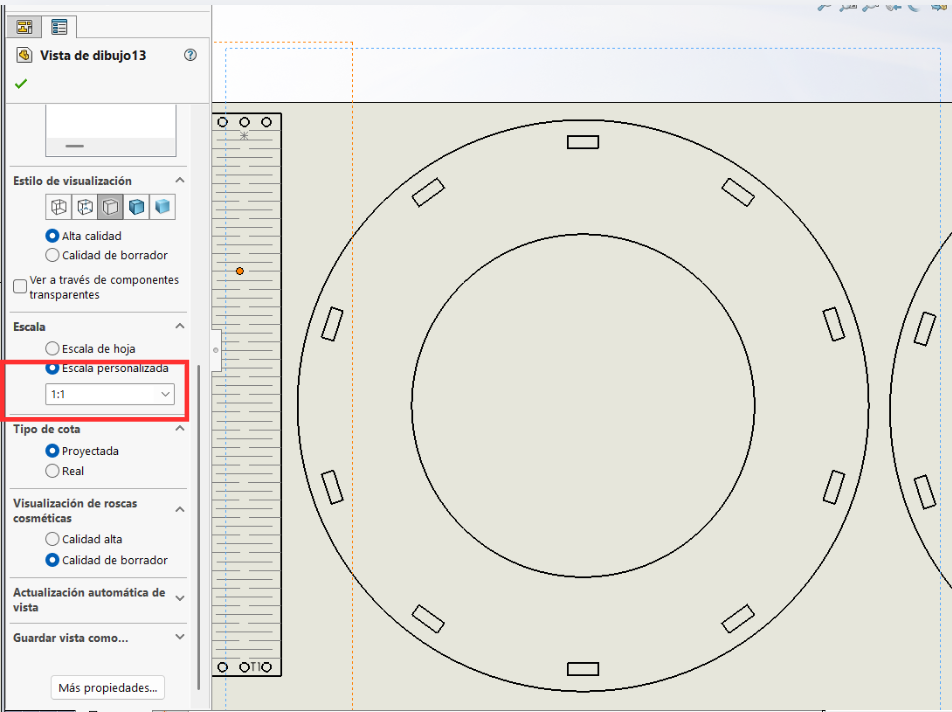Click the orange point on side view

click(x=240, y=271)
